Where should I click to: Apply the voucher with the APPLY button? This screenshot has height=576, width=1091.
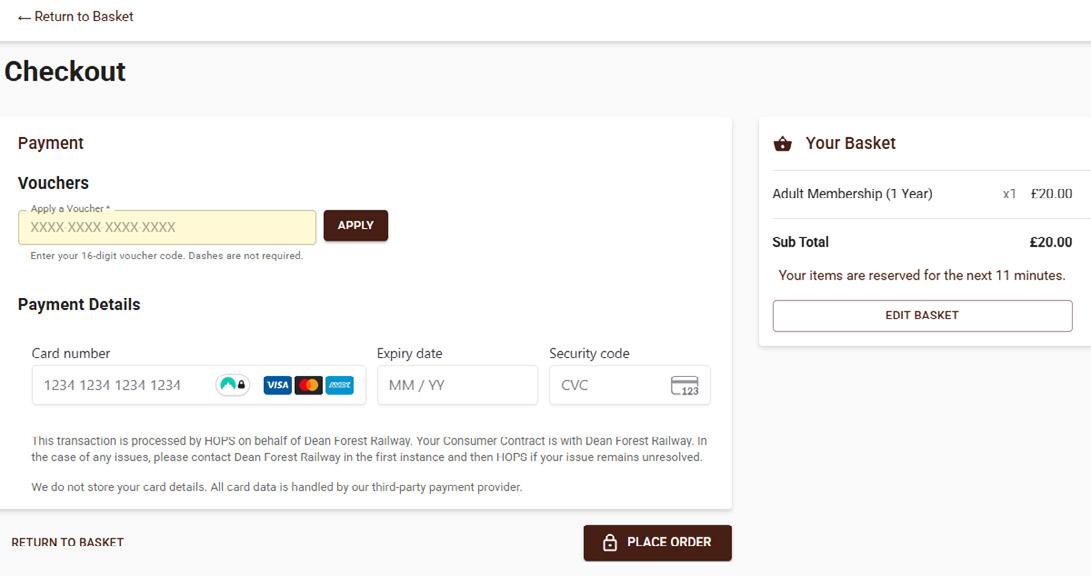356,225
